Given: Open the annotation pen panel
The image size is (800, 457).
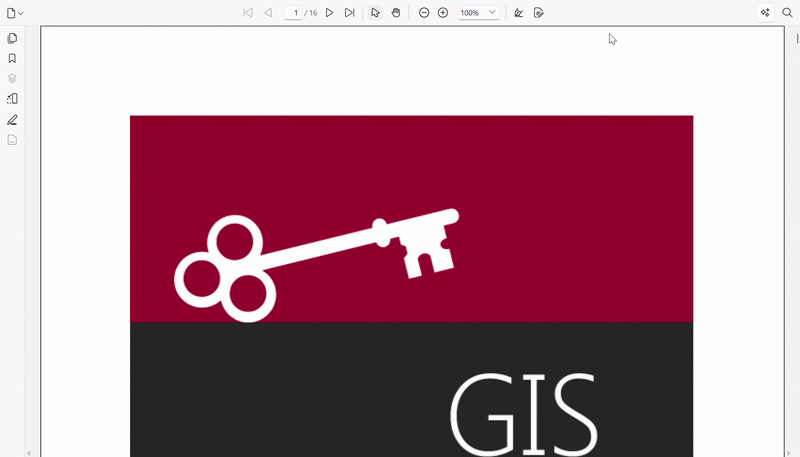Looking at the screenshot, I should point(12,120).
